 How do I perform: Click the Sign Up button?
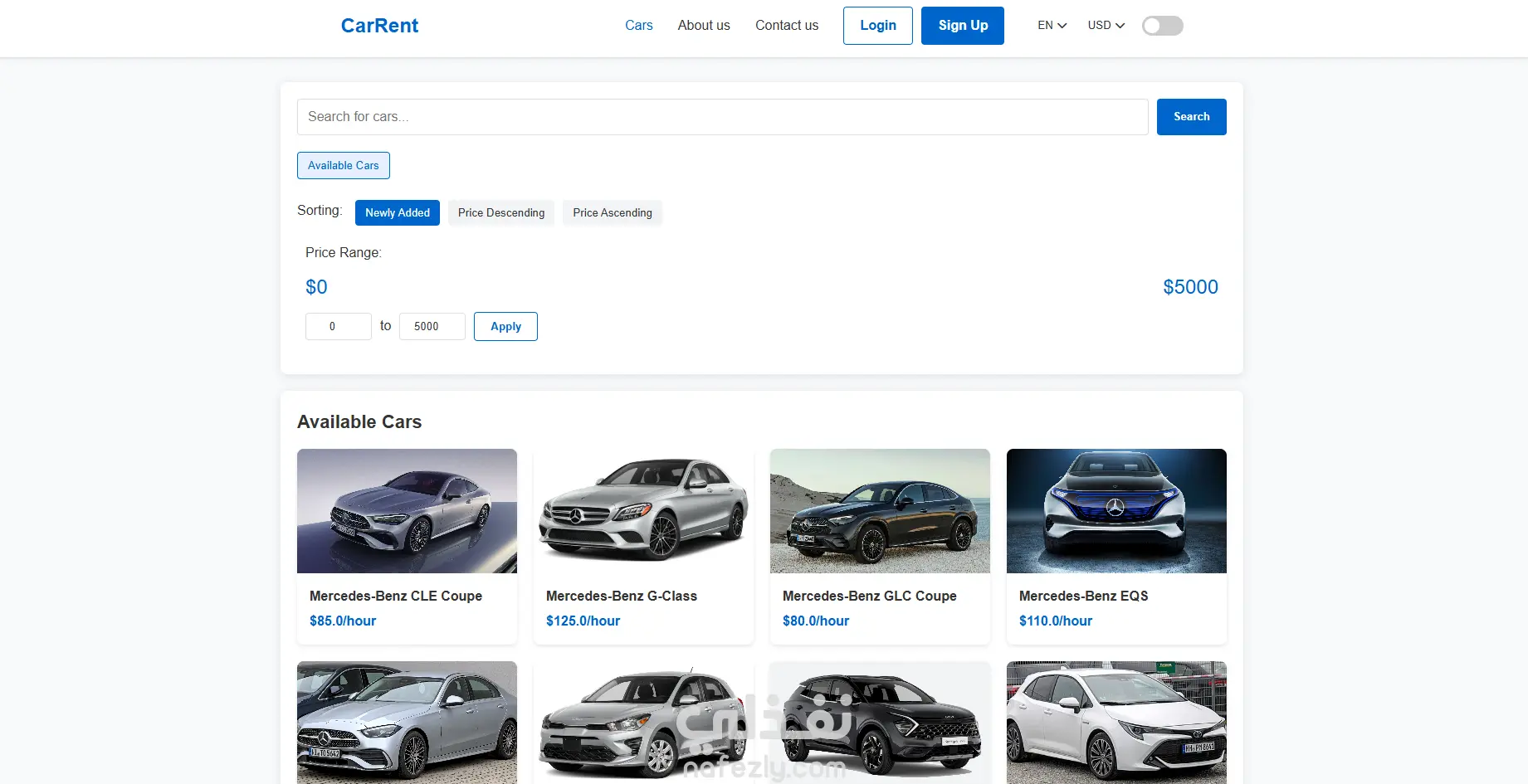tap(963, 26)
